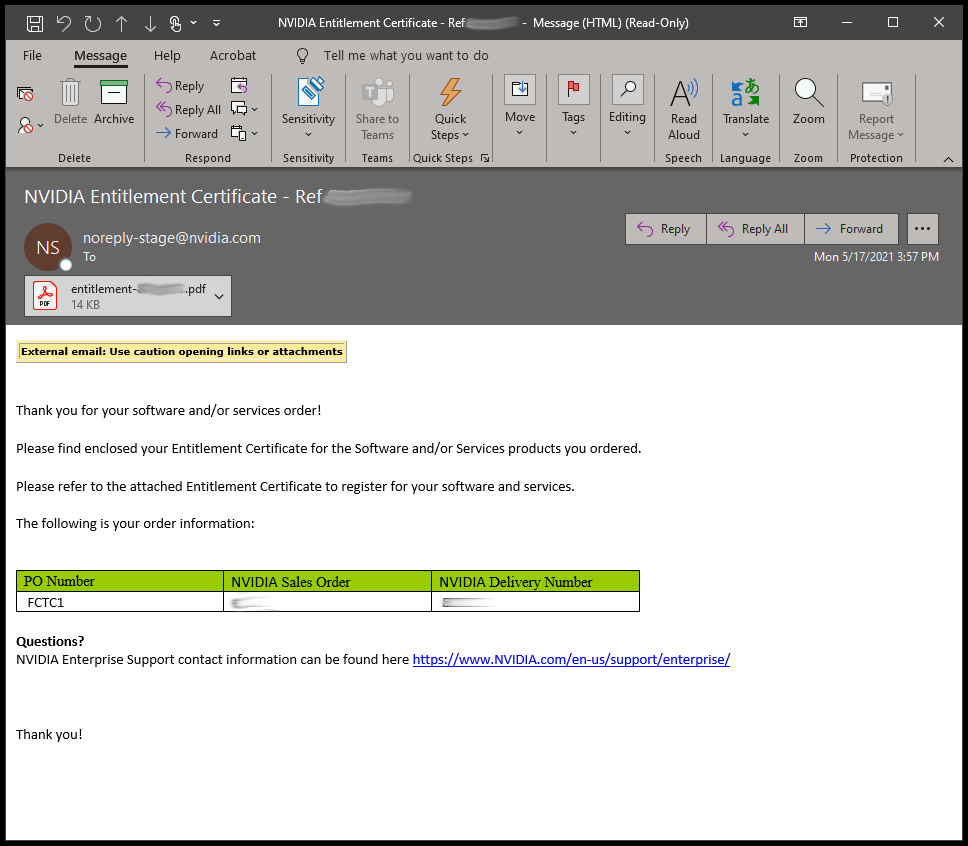Minimize the message window
The width and height of the screenshot is (968, 846).
(847, 23)
